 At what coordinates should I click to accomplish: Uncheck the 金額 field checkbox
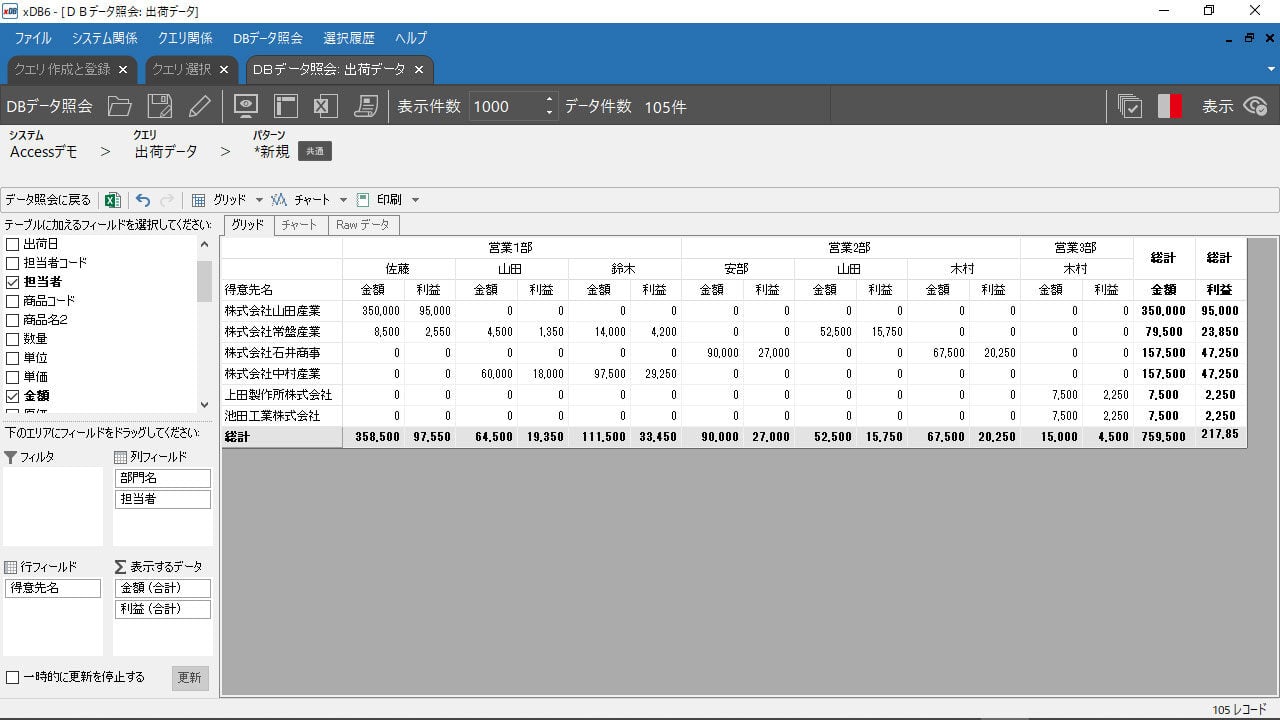tap(13, 396)
